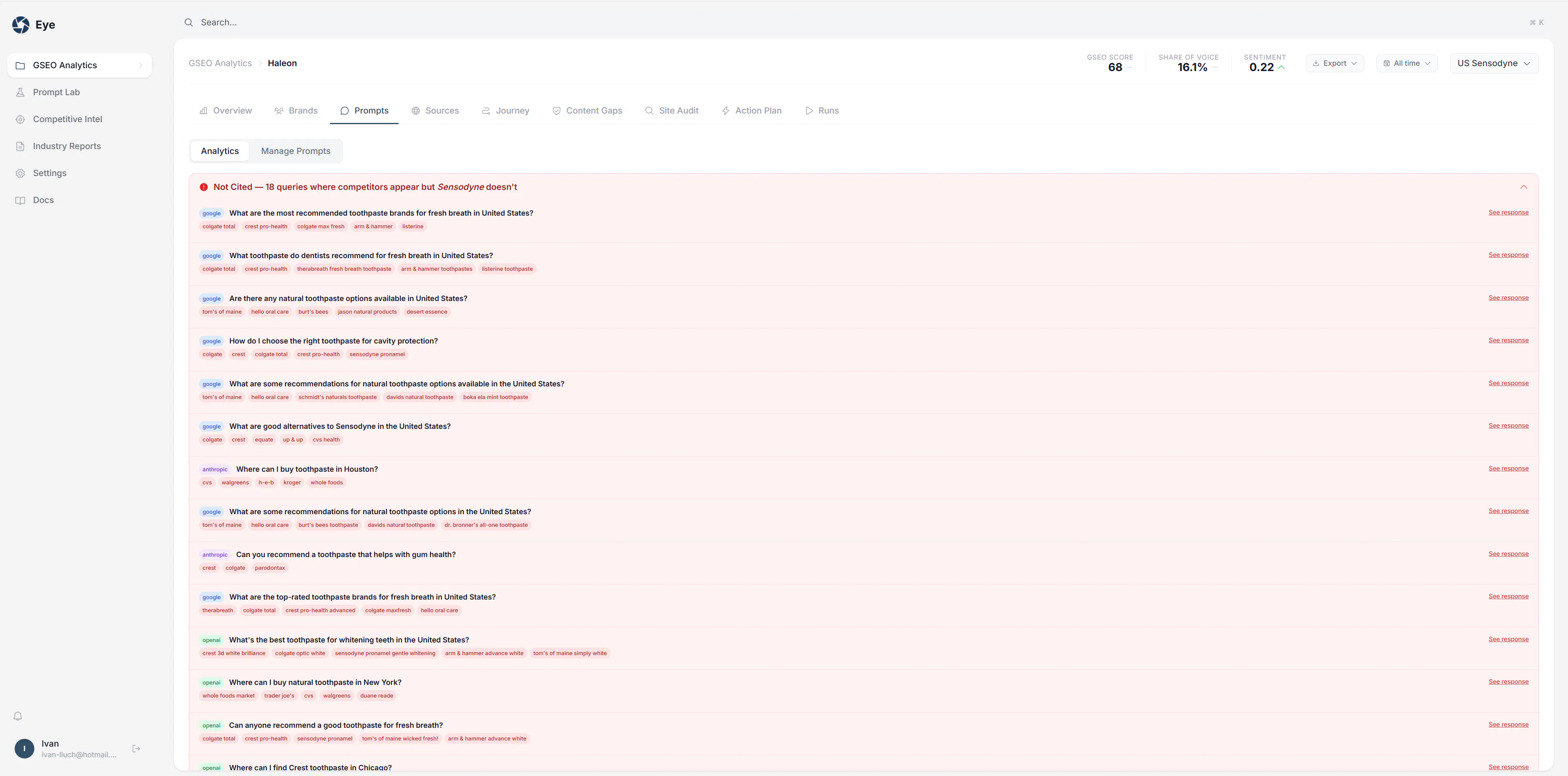The height and width of the screenshot is (776, 1568).
Task: Click the sensodyne pronamel gentle whitening tag
Action: (x=385, y=653)
